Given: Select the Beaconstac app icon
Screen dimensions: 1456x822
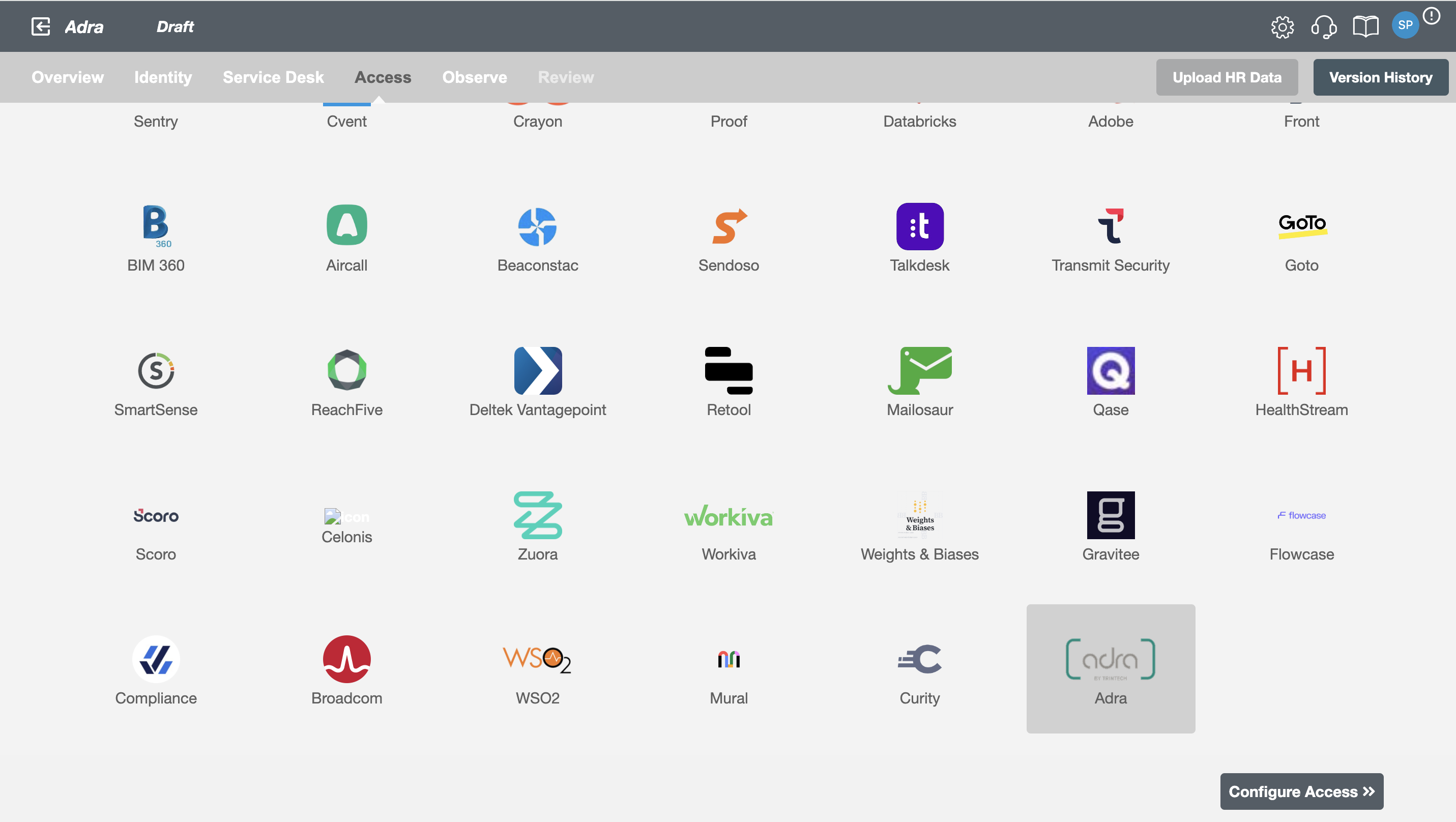Looking at the screenshot, I should tap(537, 226).
